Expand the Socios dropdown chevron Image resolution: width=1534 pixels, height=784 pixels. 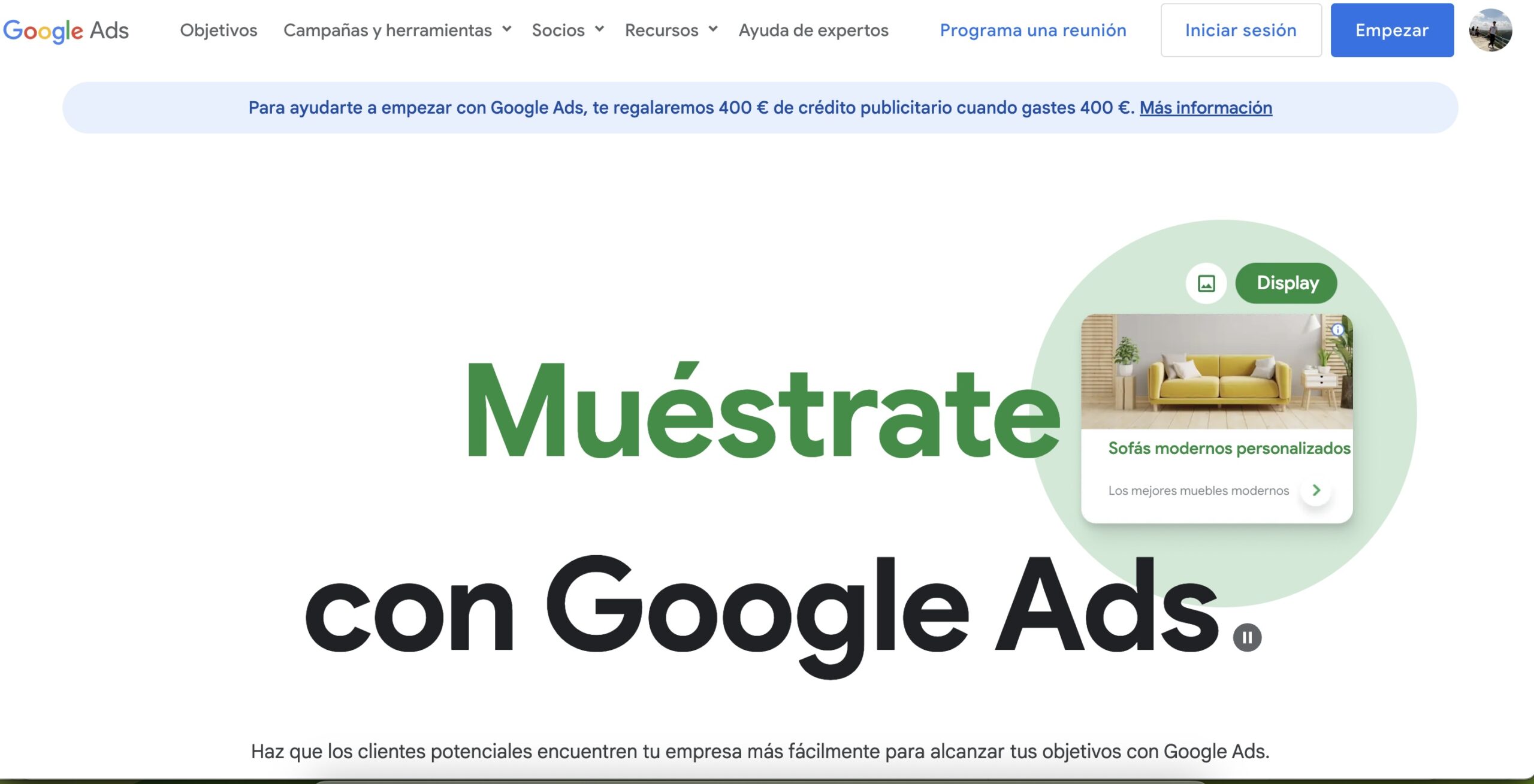(599, 29)
